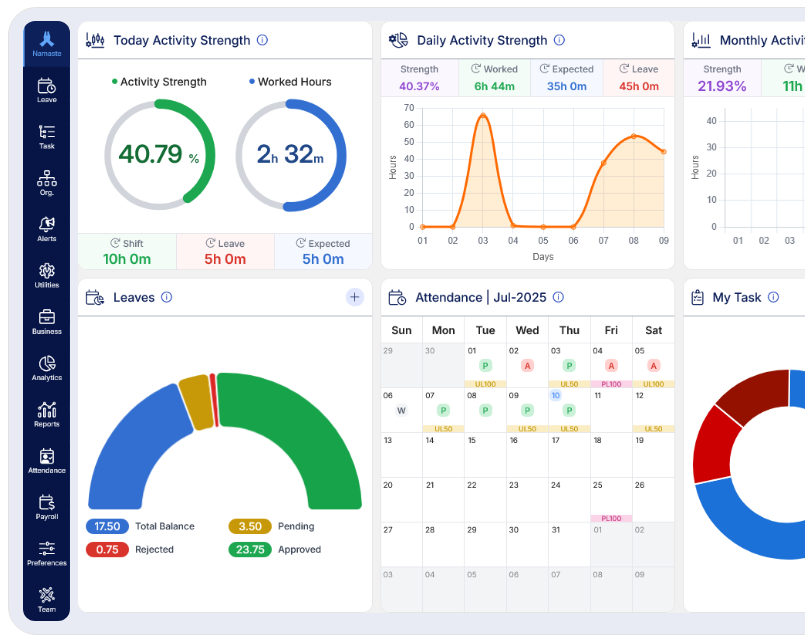Open the Business briefcase icon
This screenshot has width=805, height=641.
click(46, 320)
